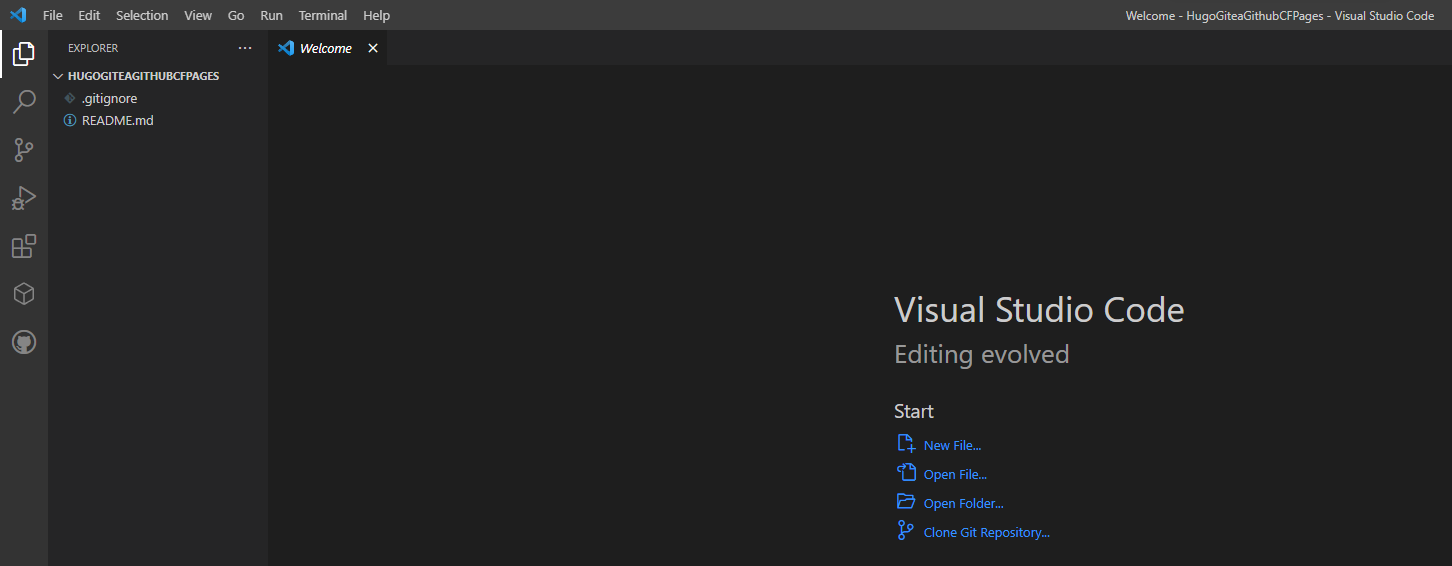The height and width of the screenshot is (566, 1452).
Task: Open the .gitignore file
Action: click(109, 98)
